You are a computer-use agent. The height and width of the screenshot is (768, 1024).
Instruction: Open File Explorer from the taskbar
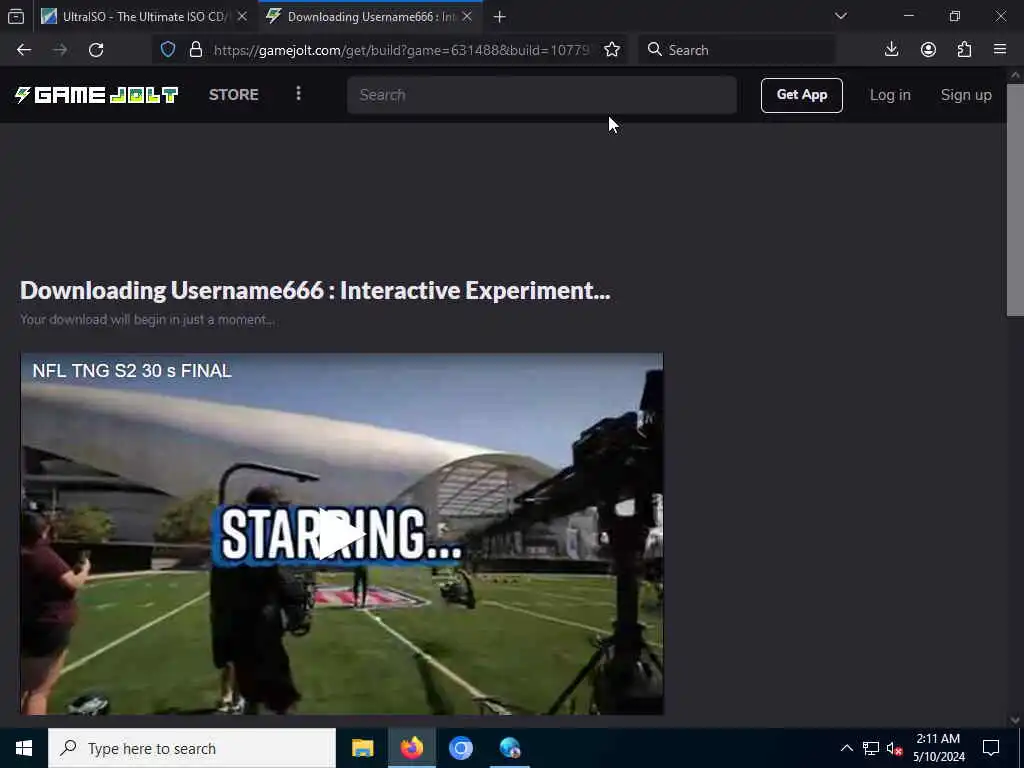362,748
